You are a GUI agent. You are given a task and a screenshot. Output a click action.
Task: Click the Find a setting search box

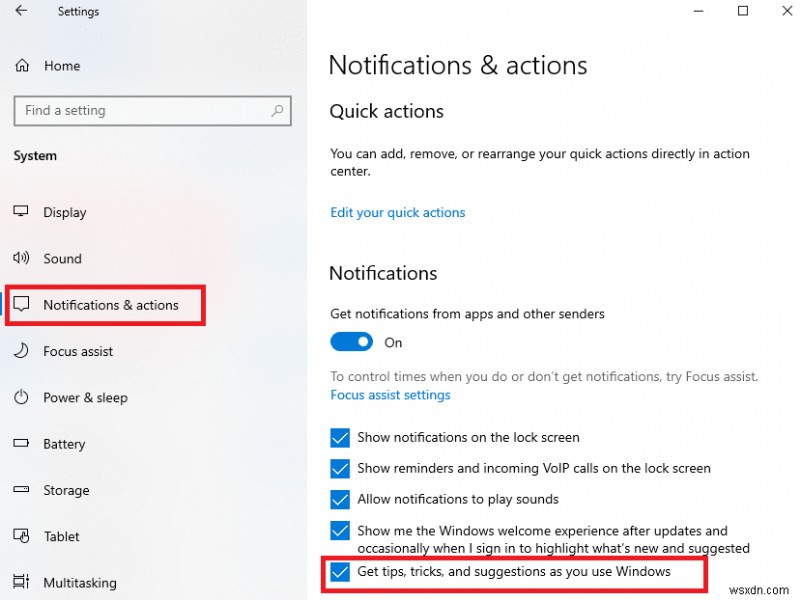(153, 111)
